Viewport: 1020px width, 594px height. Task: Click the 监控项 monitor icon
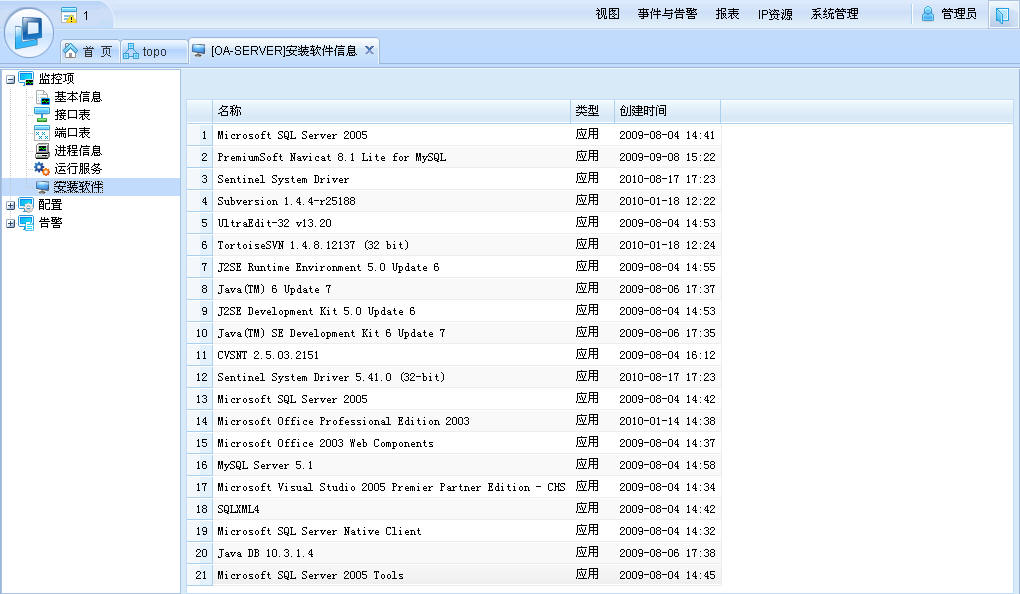(x=26, y=79)
